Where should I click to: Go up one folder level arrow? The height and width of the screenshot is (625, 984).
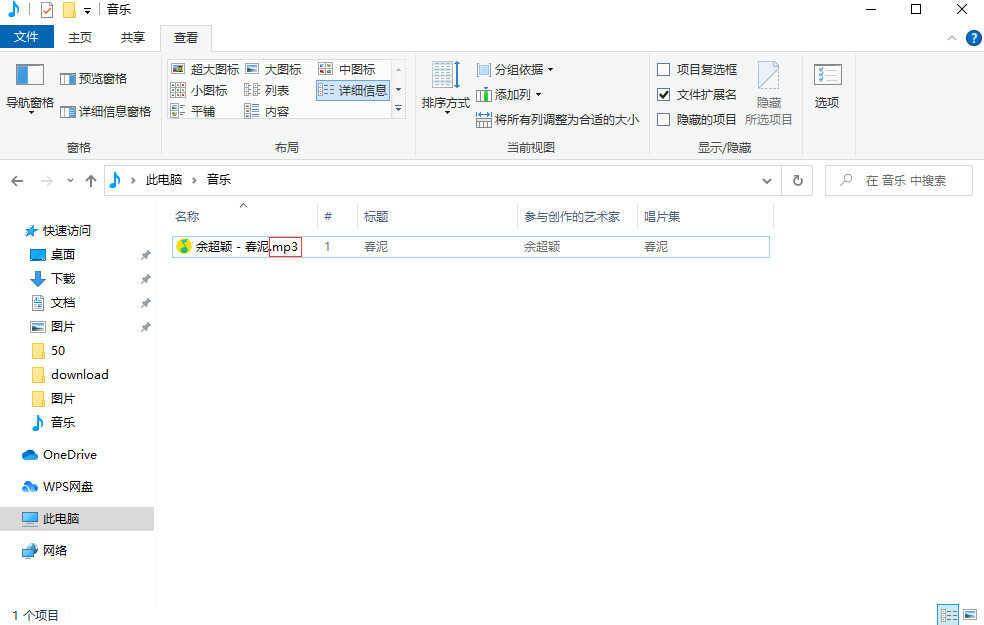pos(91,181)
